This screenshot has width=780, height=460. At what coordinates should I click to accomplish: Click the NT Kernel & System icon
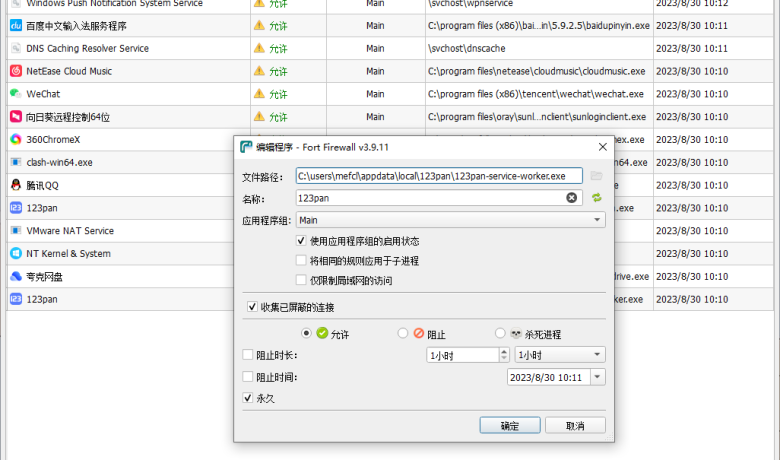click(16, 253)
